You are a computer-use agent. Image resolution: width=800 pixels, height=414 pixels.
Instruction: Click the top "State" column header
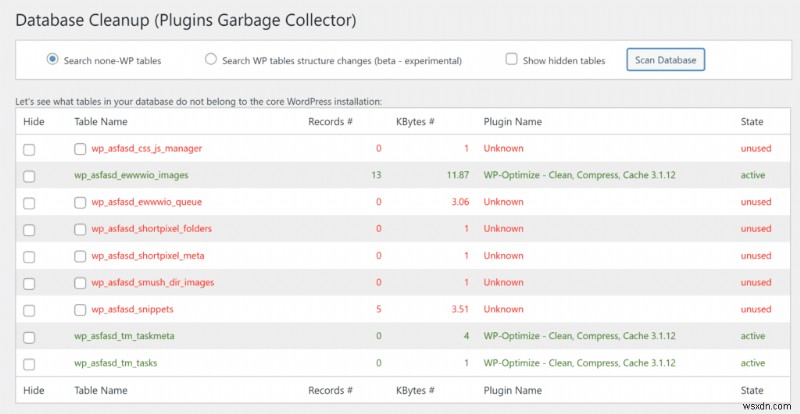pos(752,122)
